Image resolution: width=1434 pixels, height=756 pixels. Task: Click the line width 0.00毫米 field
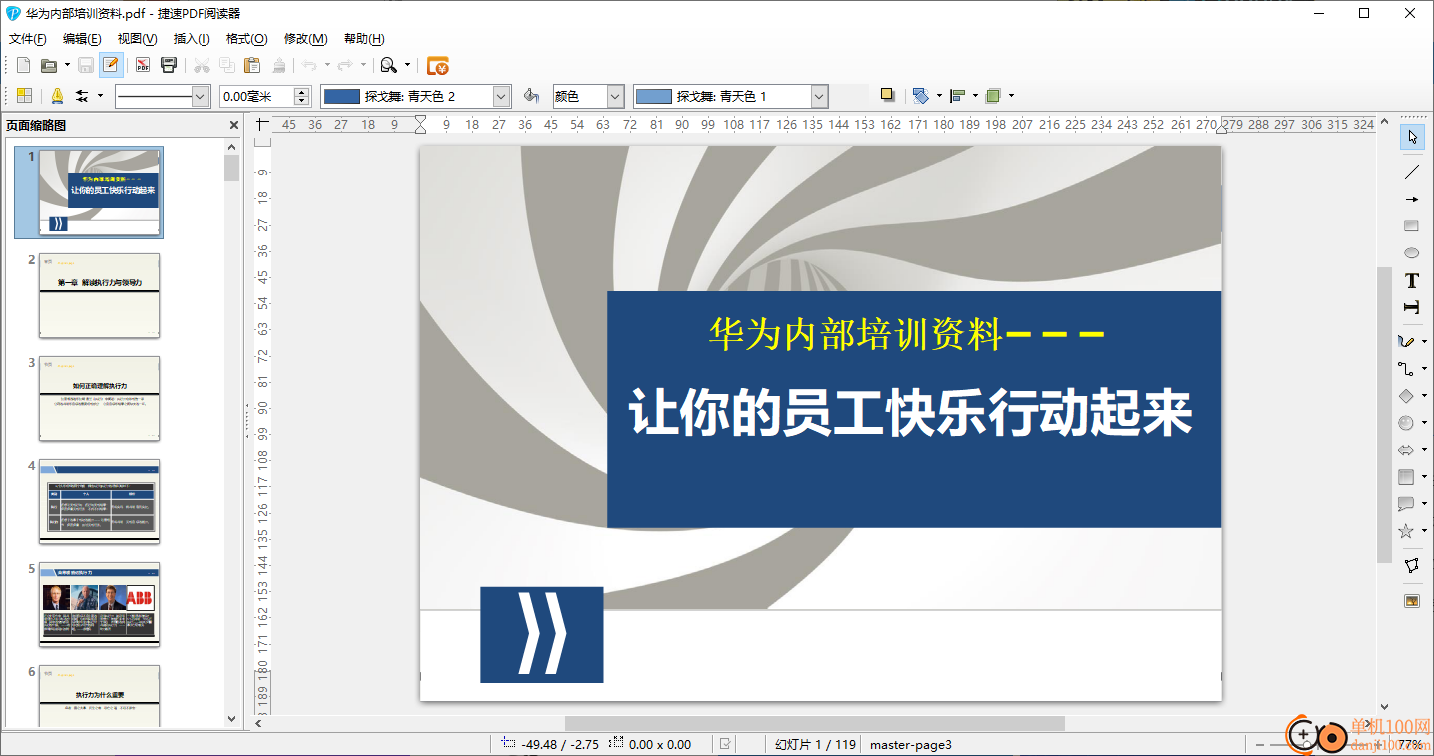pos(256,96)
